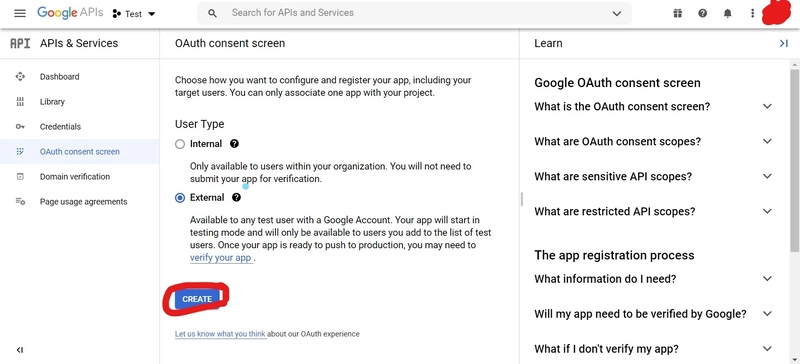The image size is (800, 364).
Task: Click the search magnifier icon
Action: point(213,13)
